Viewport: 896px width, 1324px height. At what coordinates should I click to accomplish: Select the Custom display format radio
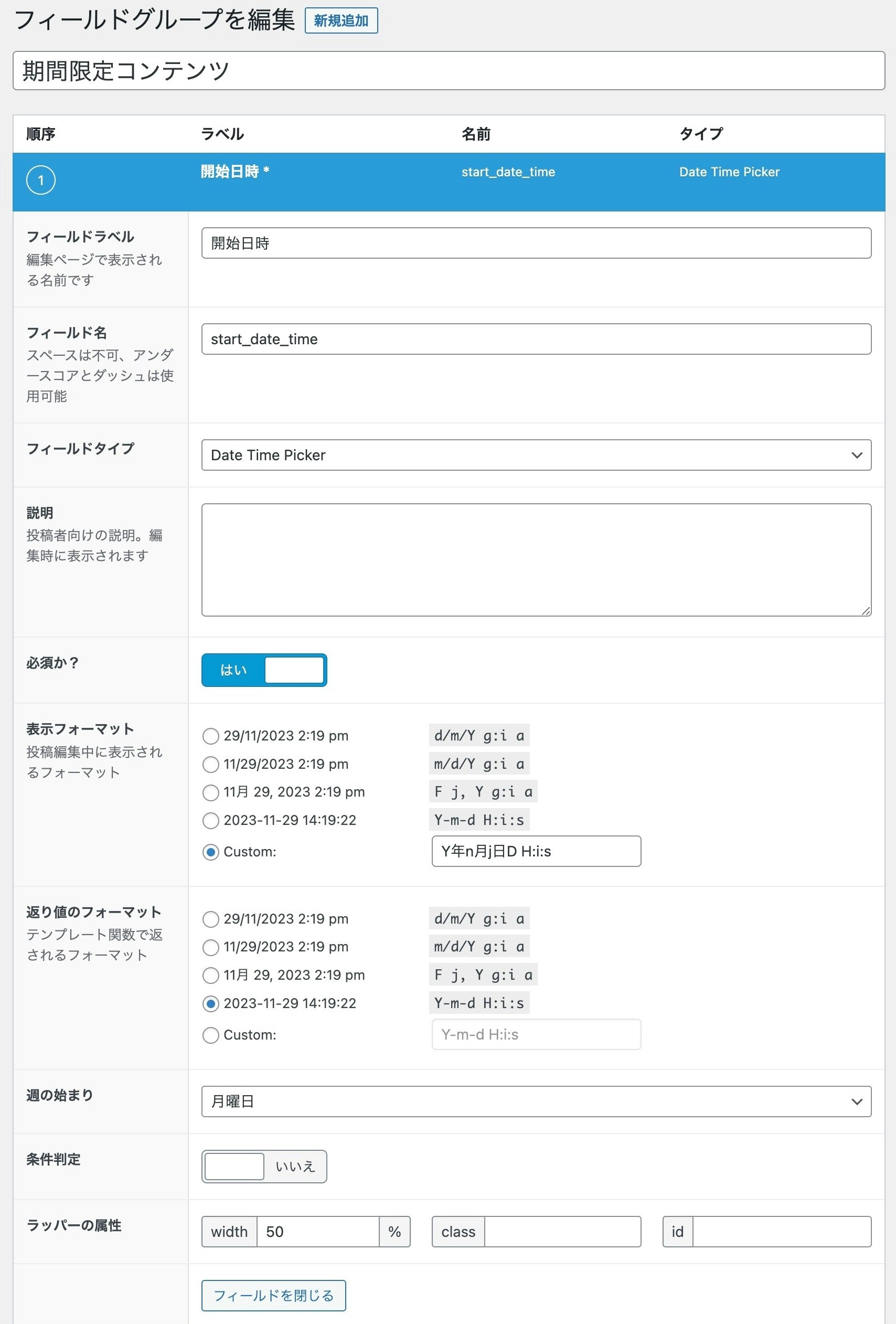point(211,852)
